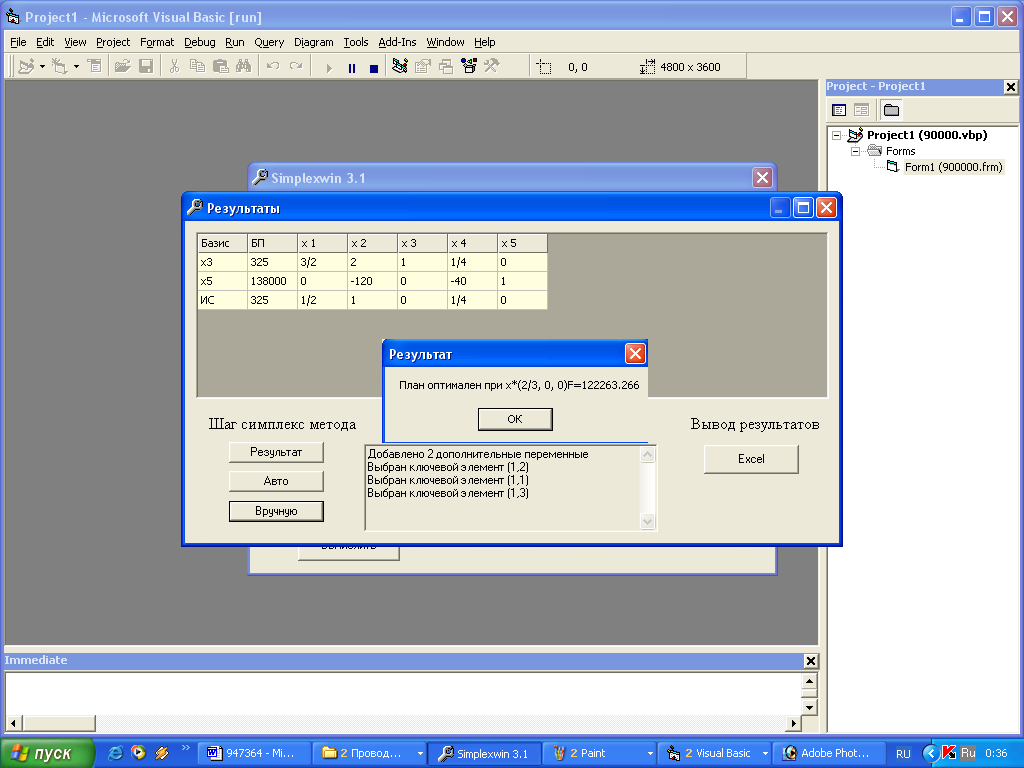Image resolution: width=1024 pixels, height=768 pixels.
Task: Collapse the Project1 (90000.vbp) tree node
Action: (837, 136)
